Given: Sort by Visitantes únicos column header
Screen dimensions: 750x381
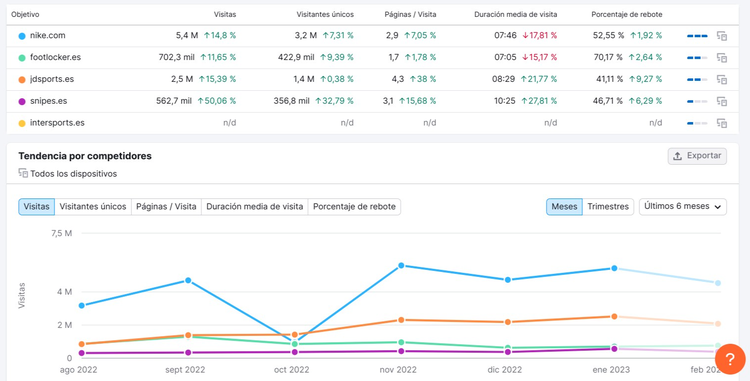Looking at the screenshot, I should [x=325, y=14].
